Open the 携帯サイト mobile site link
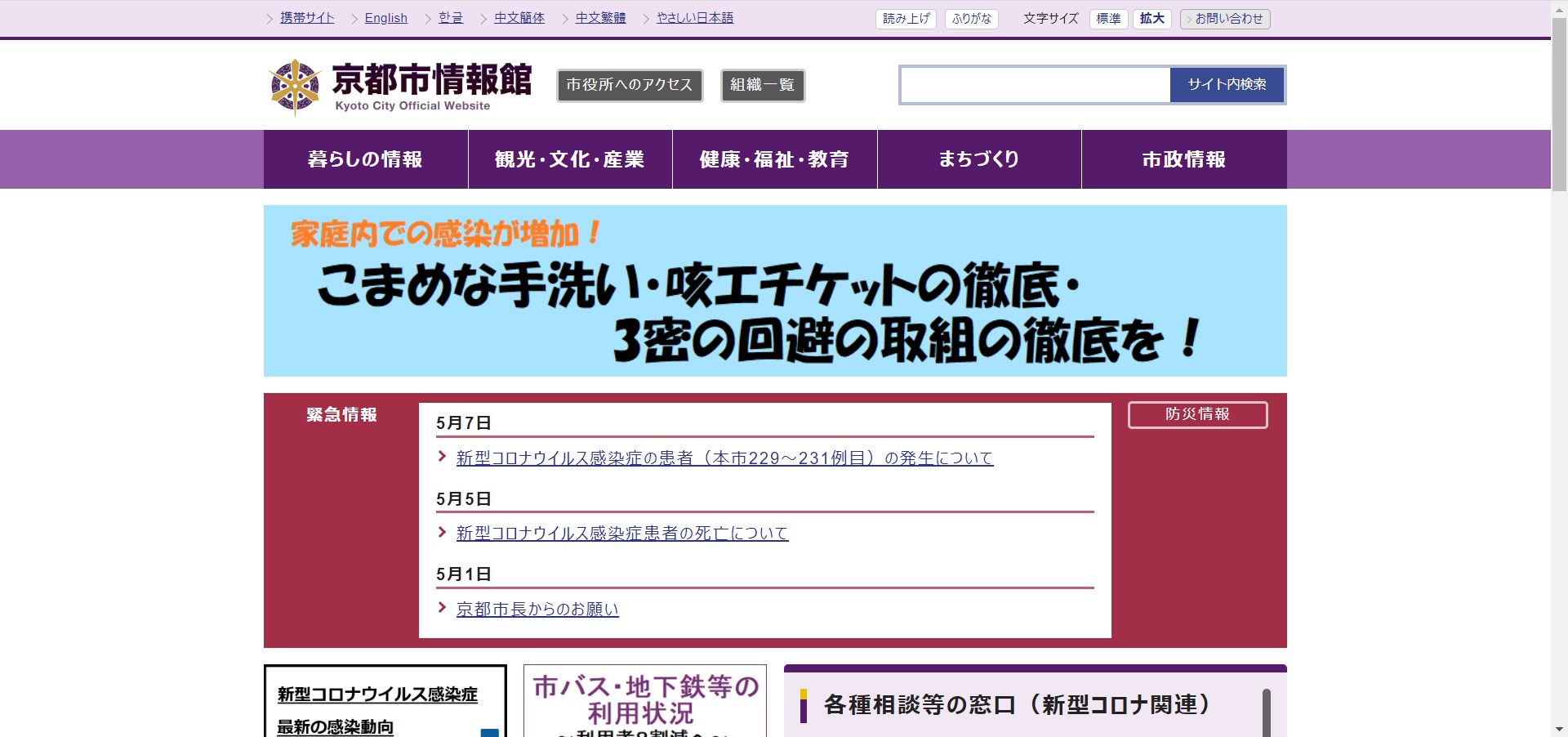The height and width of the screenshot is (737, 1568). click(307, 18)
